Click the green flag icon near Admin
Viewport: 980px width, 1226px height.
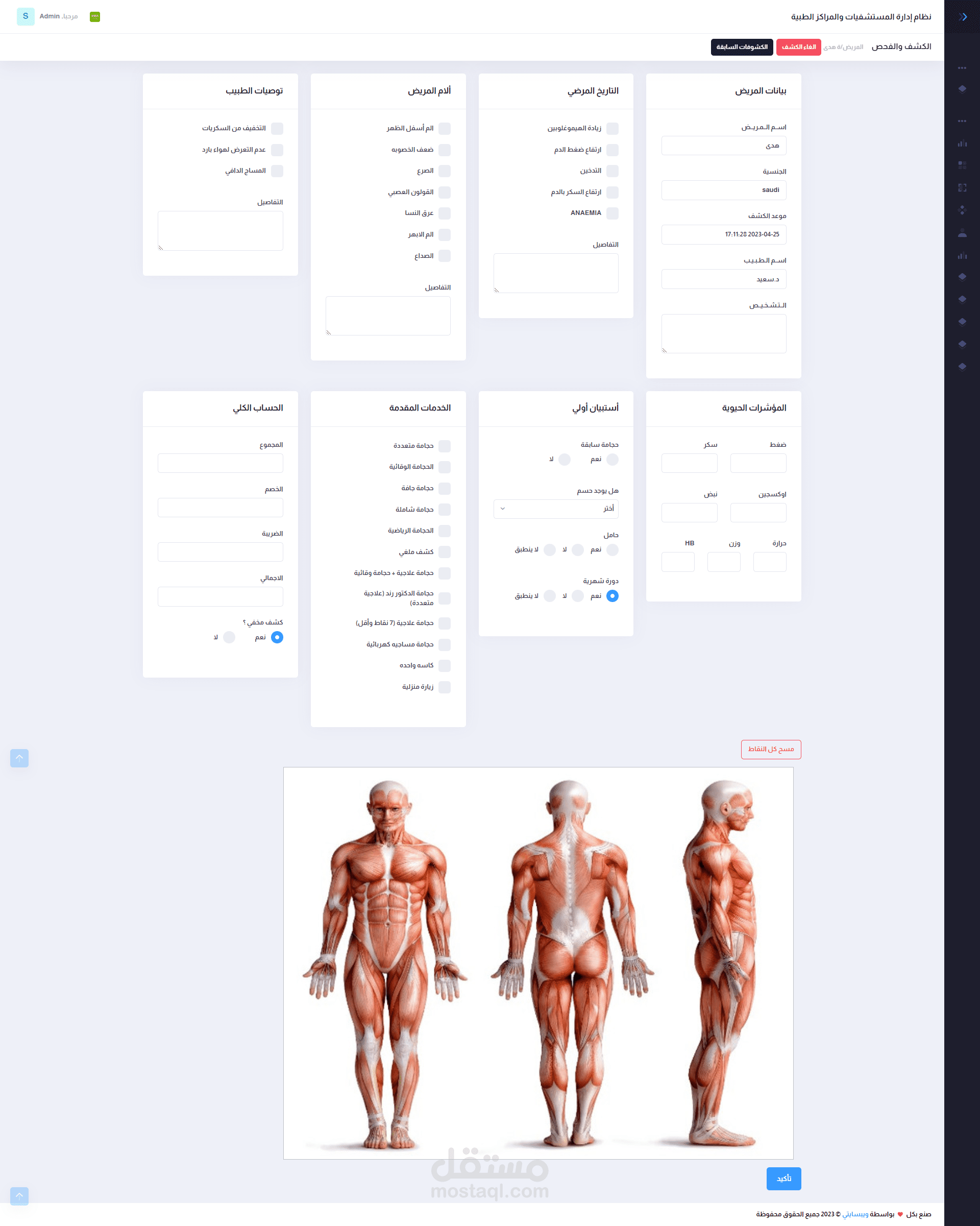95,16
